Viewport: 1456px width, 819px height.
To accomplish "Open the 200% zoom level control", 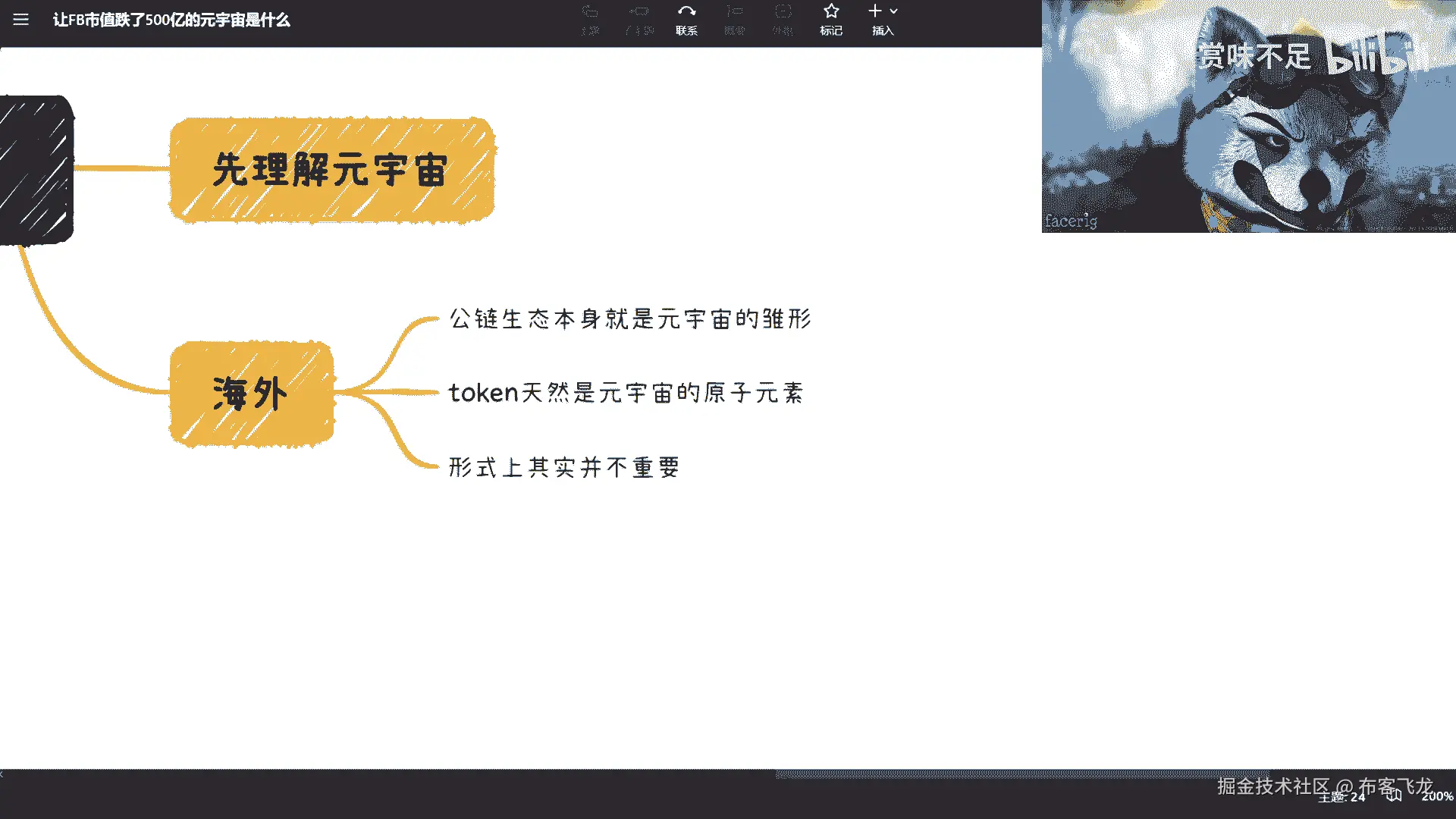I will [1436, 796].
